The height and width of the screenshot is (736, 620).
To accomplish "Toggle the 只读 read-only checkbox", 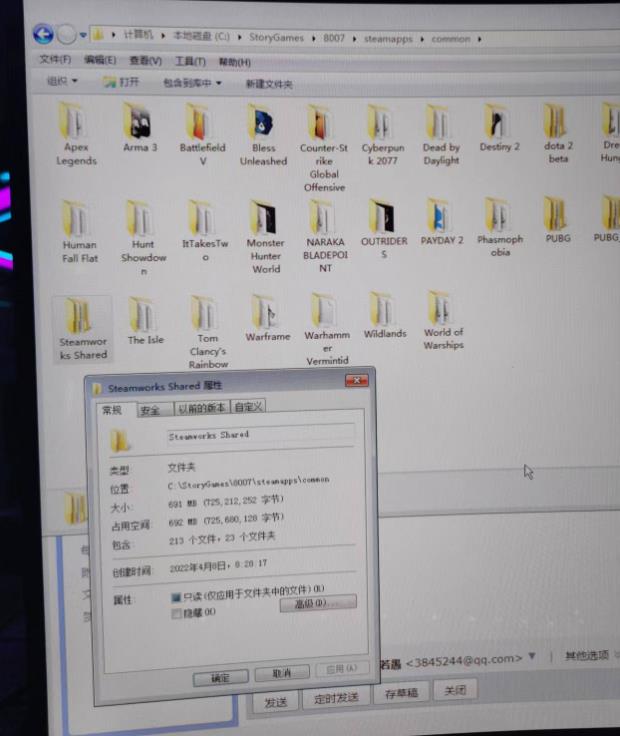I will [176, 598].
